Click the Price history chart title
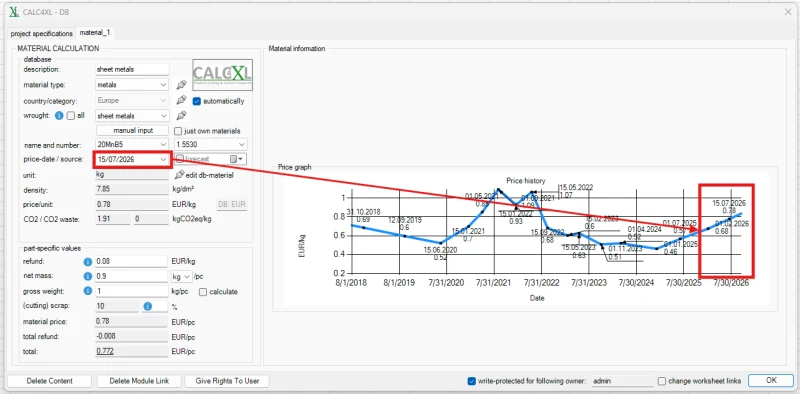Viewport: 800px width, 394px height. [x=526, y=181]
